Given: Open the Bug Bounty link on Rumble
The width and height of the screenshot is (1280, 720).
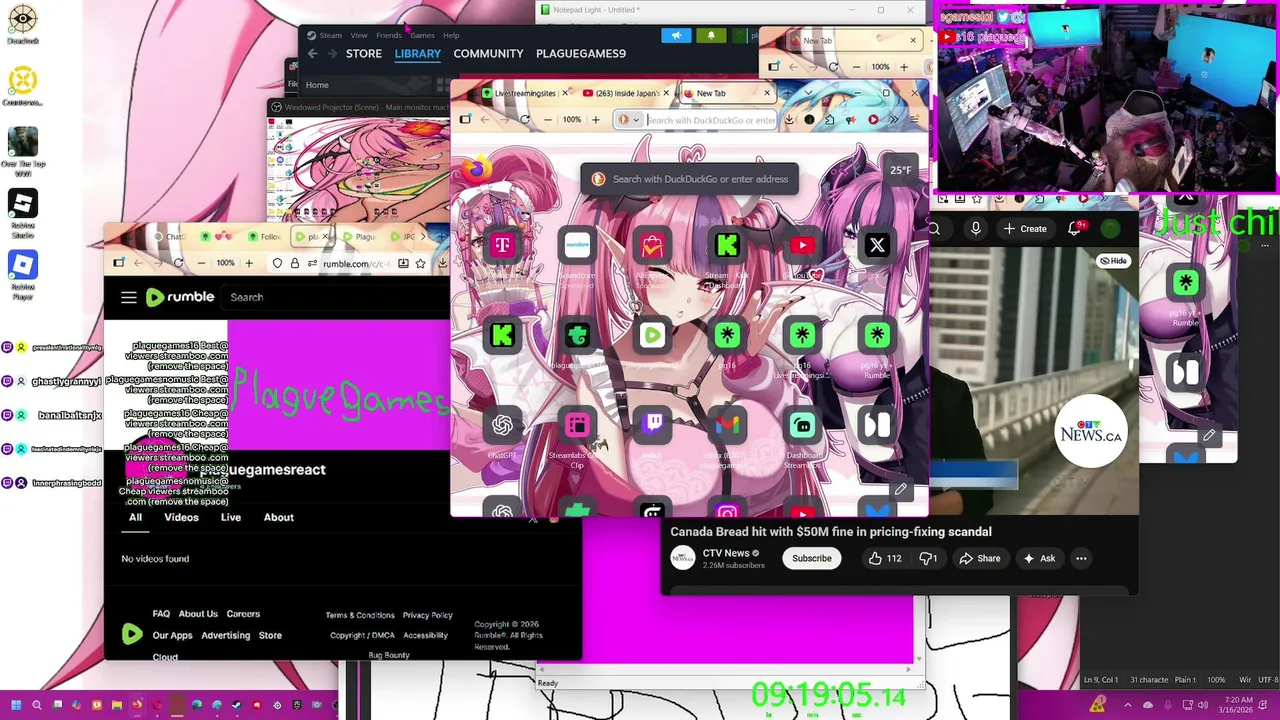Looking at the screenshot, I should pos(389,655).
